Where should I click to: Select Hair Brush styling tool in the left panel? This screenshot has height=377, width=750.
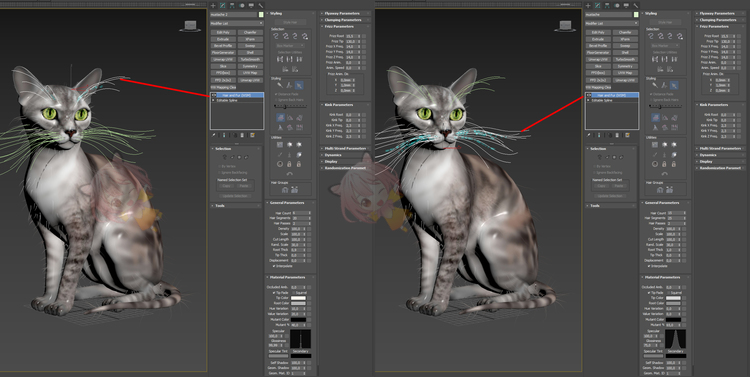(280, 85)
